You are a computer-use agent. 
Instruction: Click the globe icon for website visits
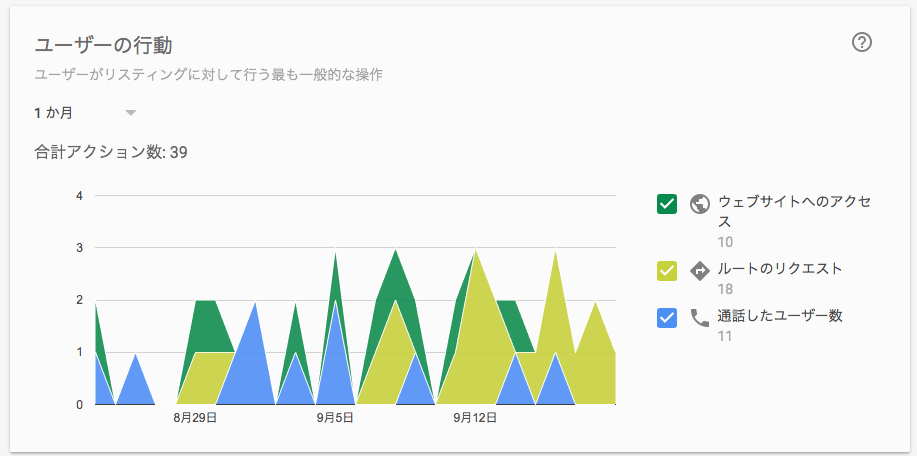pos(700,204)
